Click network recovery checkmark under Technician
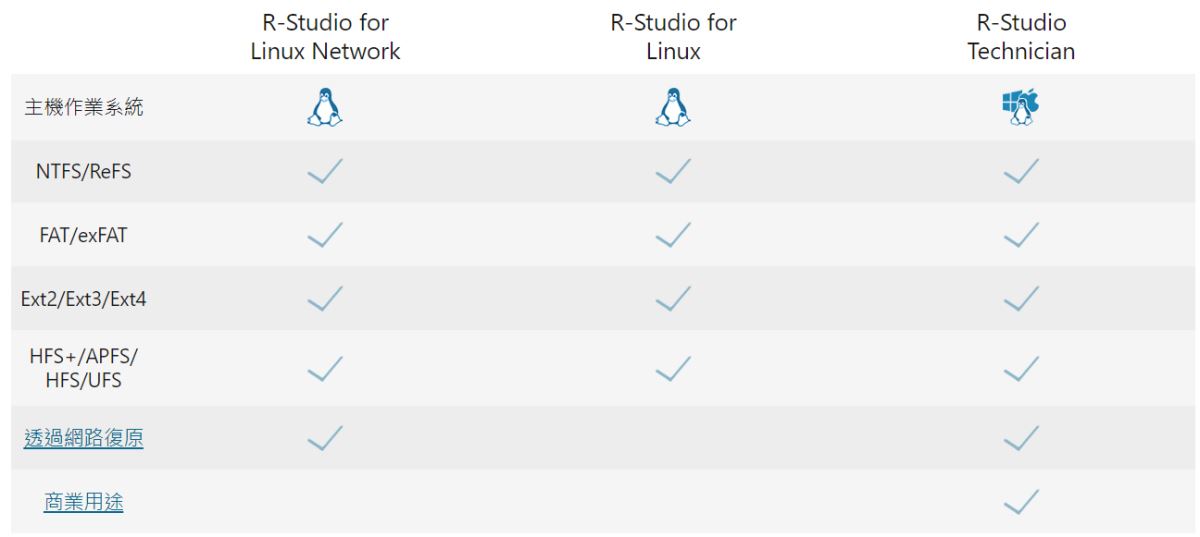The image size is (1200, 537). coord(1021,438)
